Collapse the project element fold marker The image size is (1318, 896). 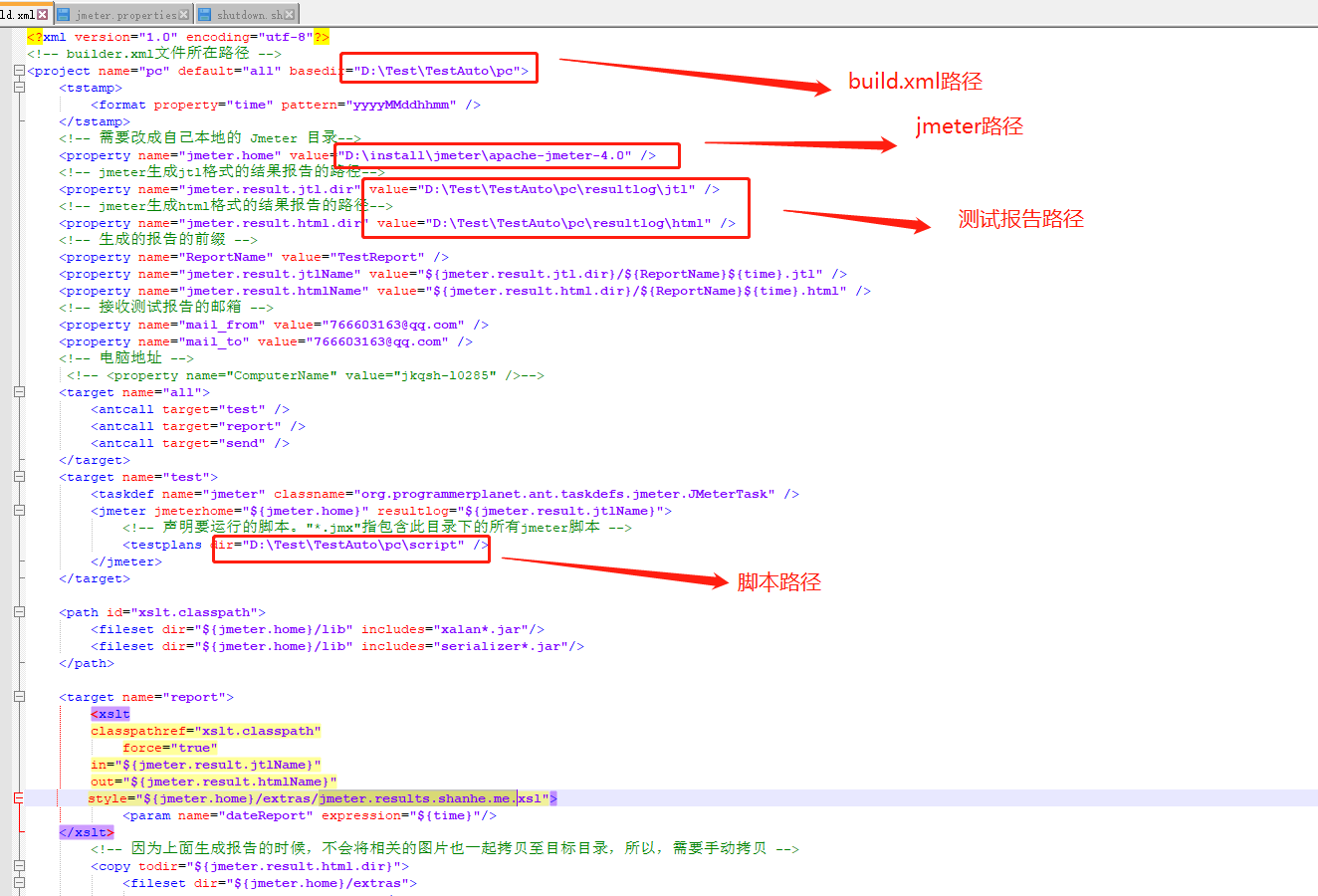[x=17, y=70]
